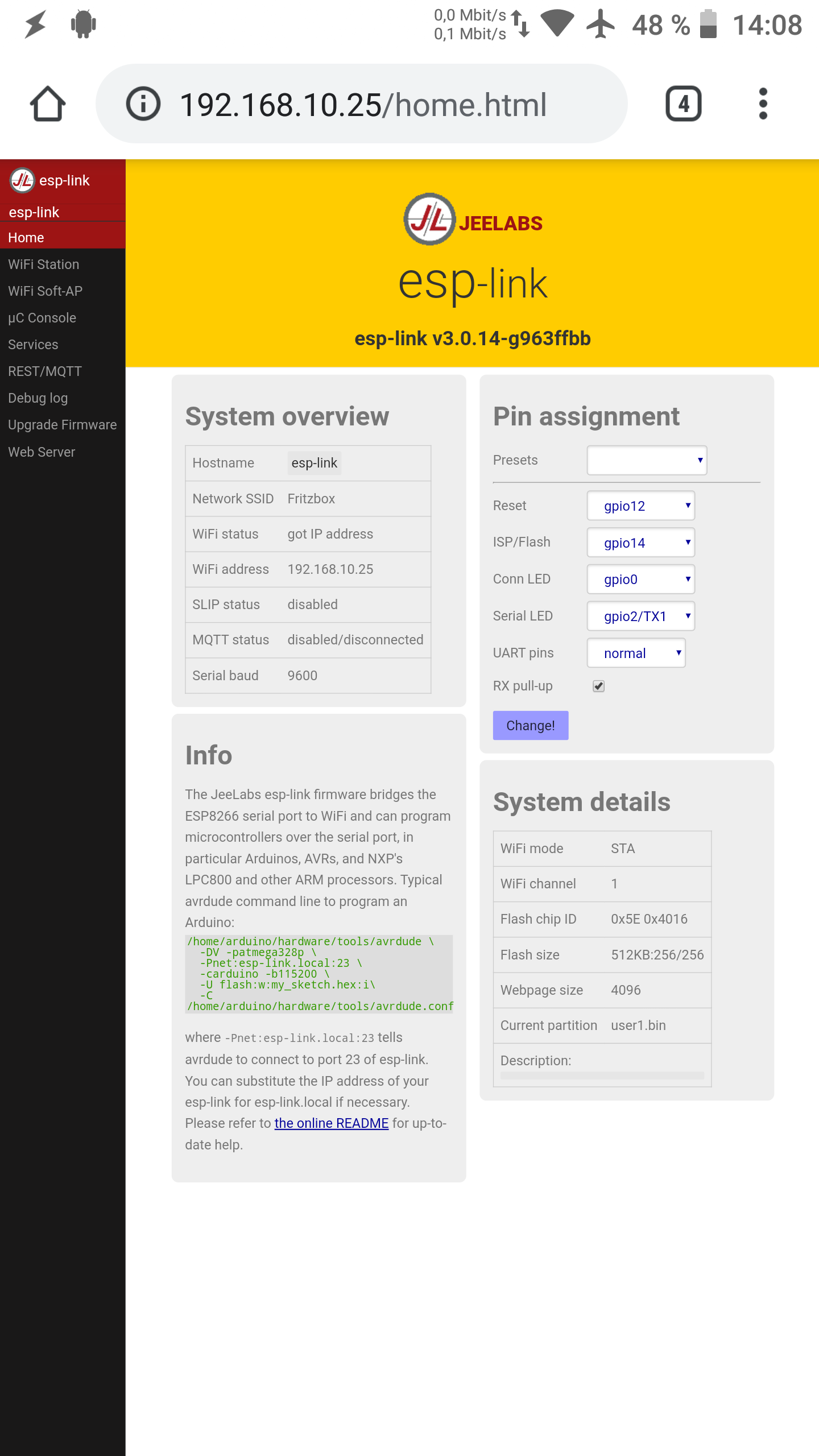Screen dimensions: 819x1456
Task: Open the Web Server page
Action: point(63,452)
